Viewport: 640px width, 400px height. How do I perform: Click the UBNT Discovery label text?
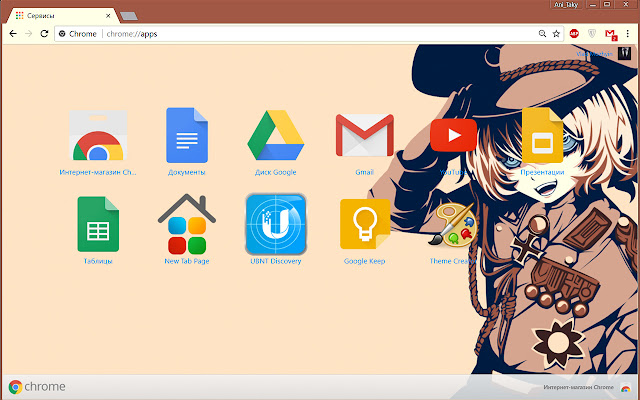click(x=276, y=261)
